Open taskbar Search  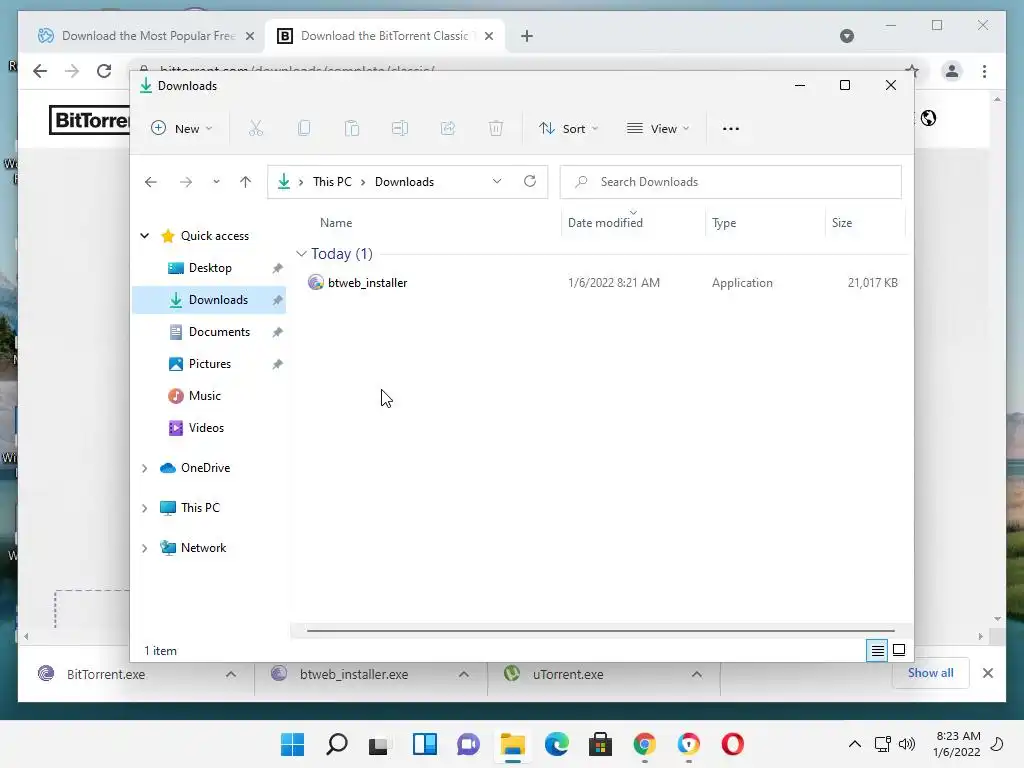coord(336,744)
